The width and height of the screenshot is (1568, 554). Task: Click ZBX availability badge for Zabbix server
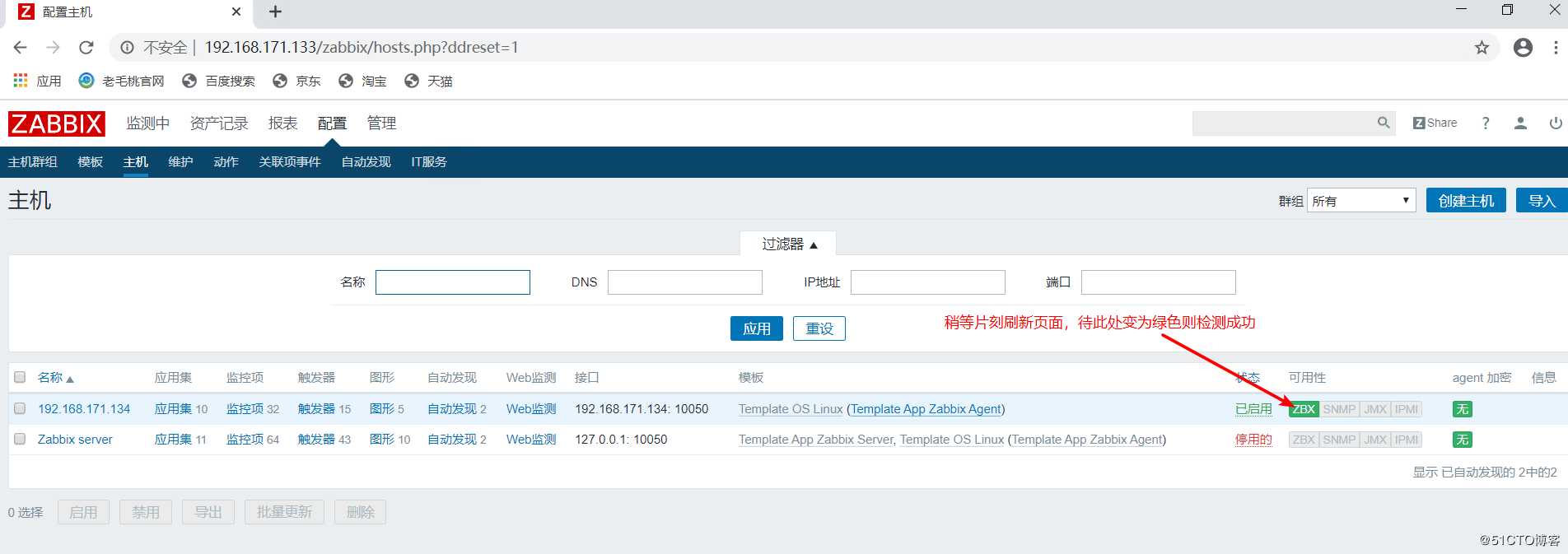[x=1304, y=440]
